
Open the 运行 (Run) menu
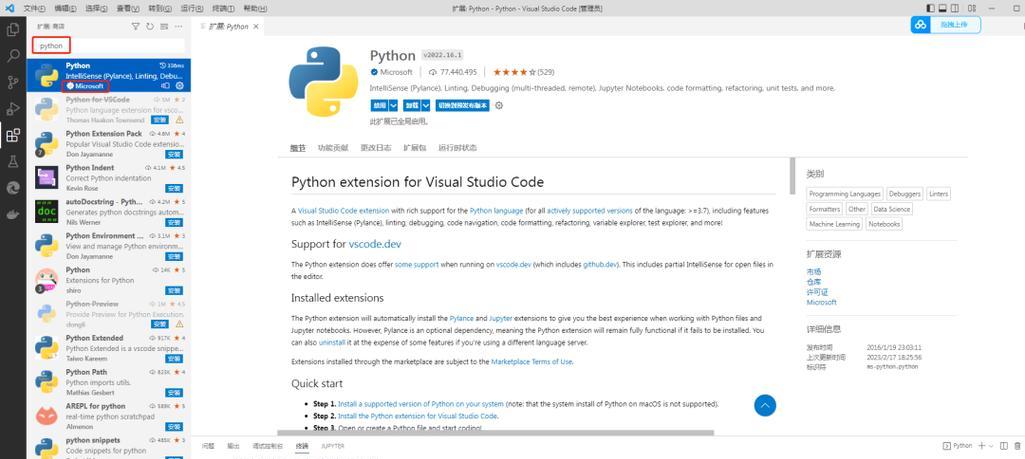tap(191, 8)
